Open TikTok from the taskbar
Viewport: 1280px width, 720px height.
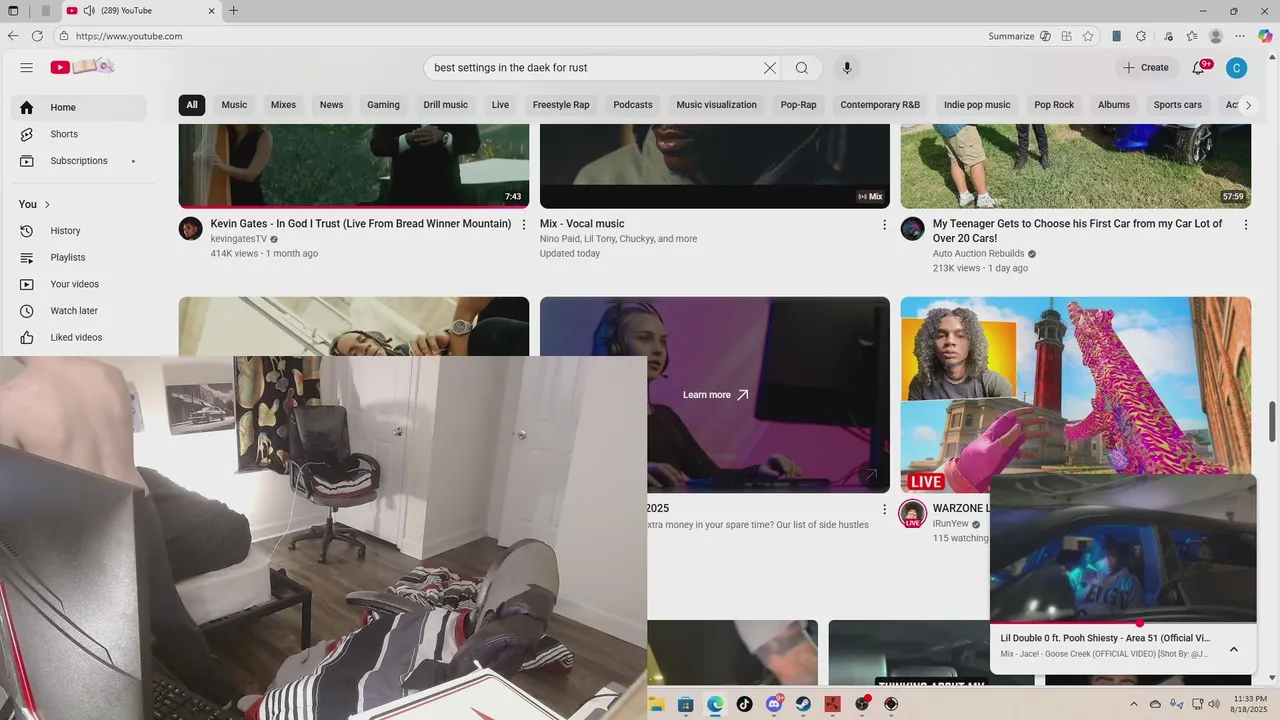[x=744, y=704]
